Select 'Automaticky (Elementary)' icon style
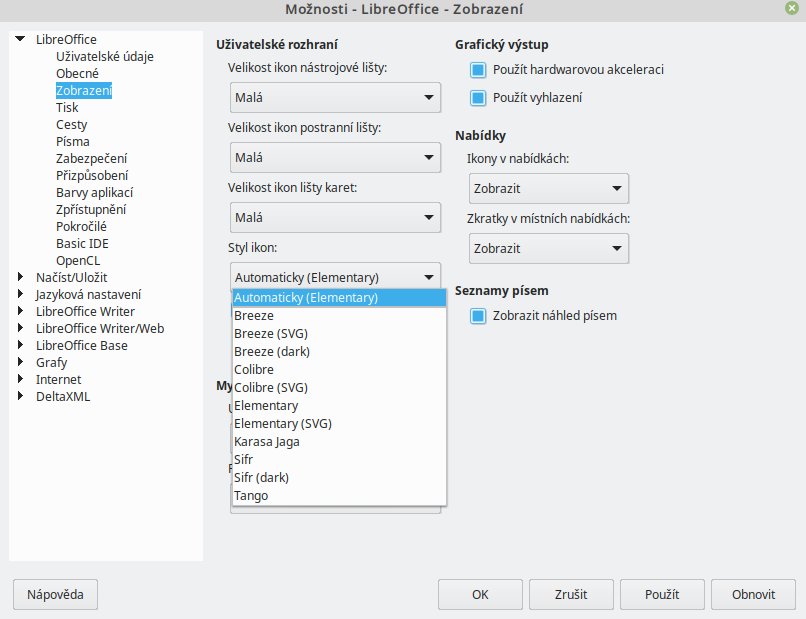This screenshot has width=806, height=619. pos(339,298)
